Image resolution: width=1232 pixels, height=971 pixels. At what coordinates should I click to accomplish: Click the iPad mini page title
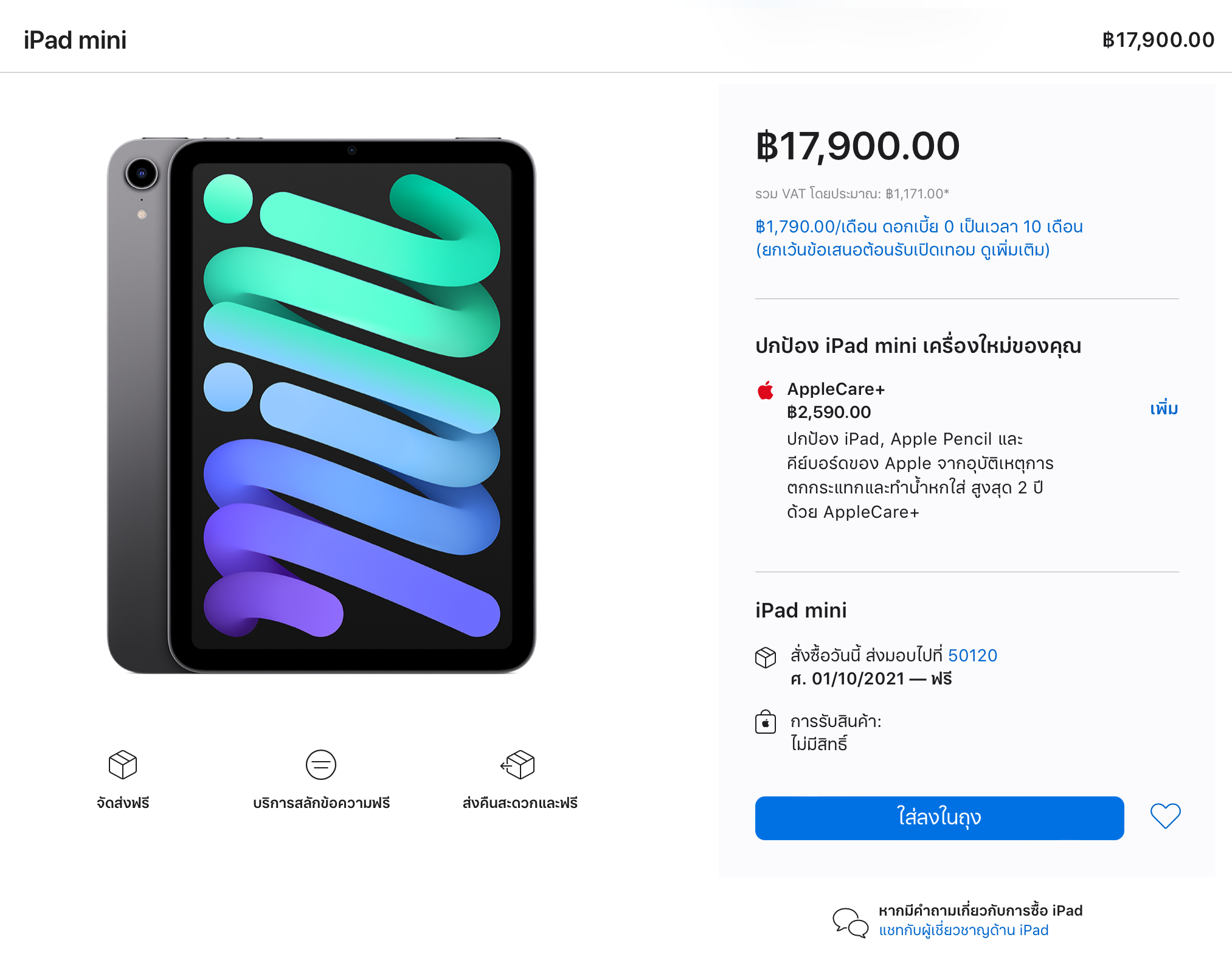point(75,40)
